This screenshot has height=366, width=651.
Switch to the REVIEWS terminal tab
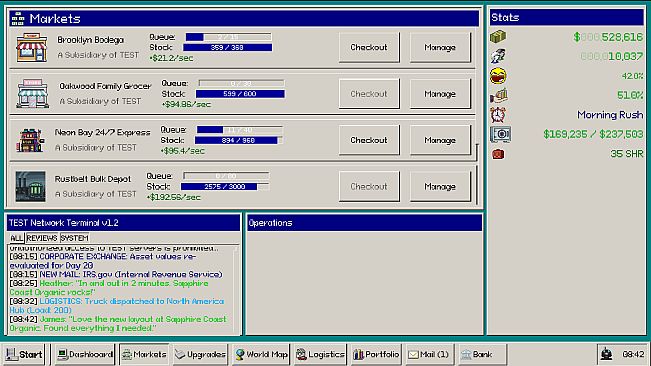[x=42, y=238]
